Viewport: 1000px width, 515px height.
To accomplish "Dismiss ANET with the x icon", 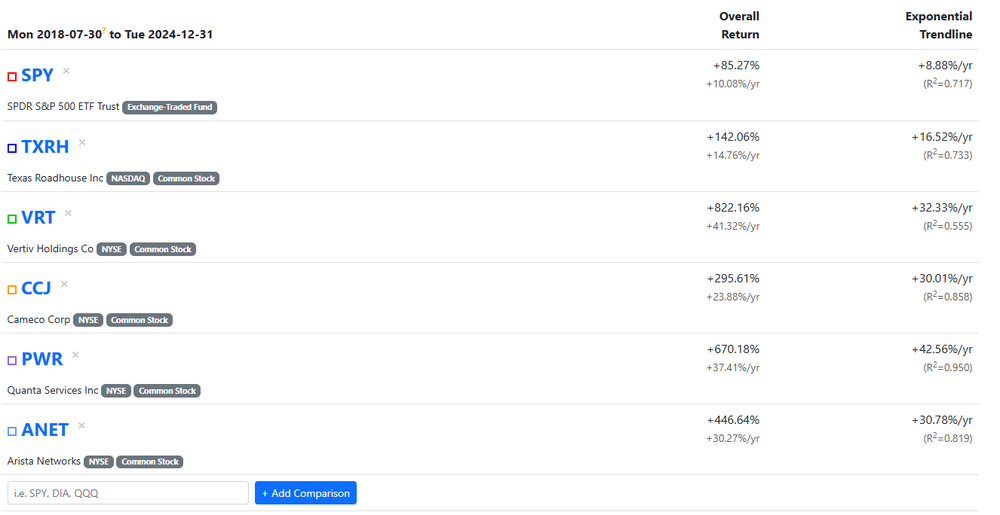I will [82, 426].
